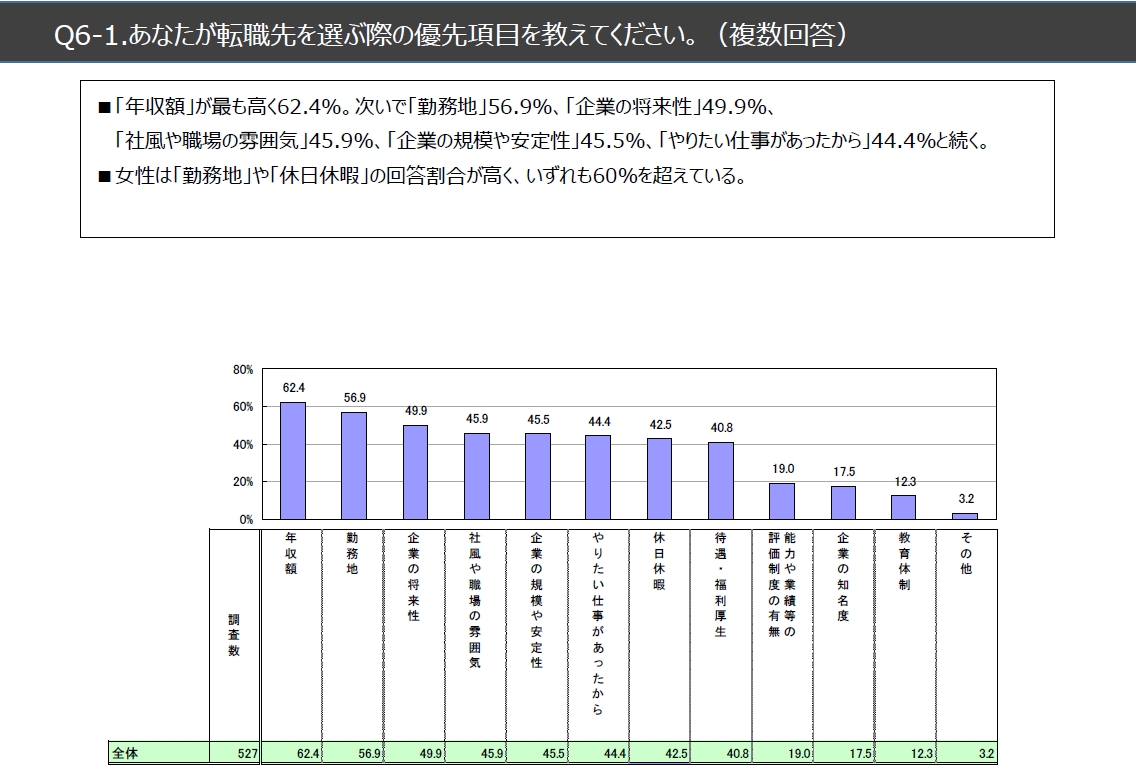The image size is (1136, 765).
Task: Click the summary line starting 「年収額」が最も高く
Action: 437,107
